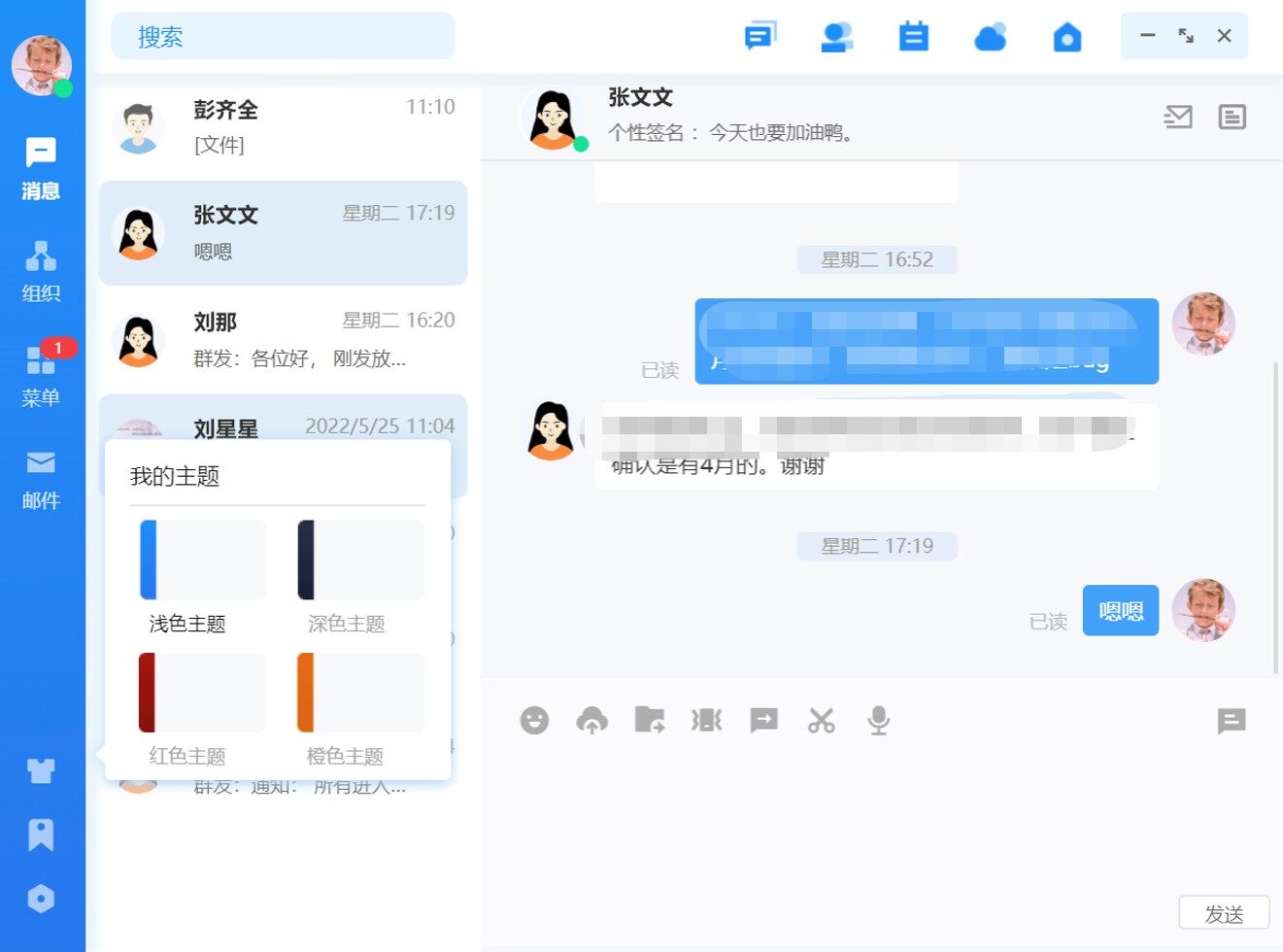This screenshot has width=1283, height=952.
Task: Open the 菜单 menu tab with badge
Action: (x=41, y=374)
